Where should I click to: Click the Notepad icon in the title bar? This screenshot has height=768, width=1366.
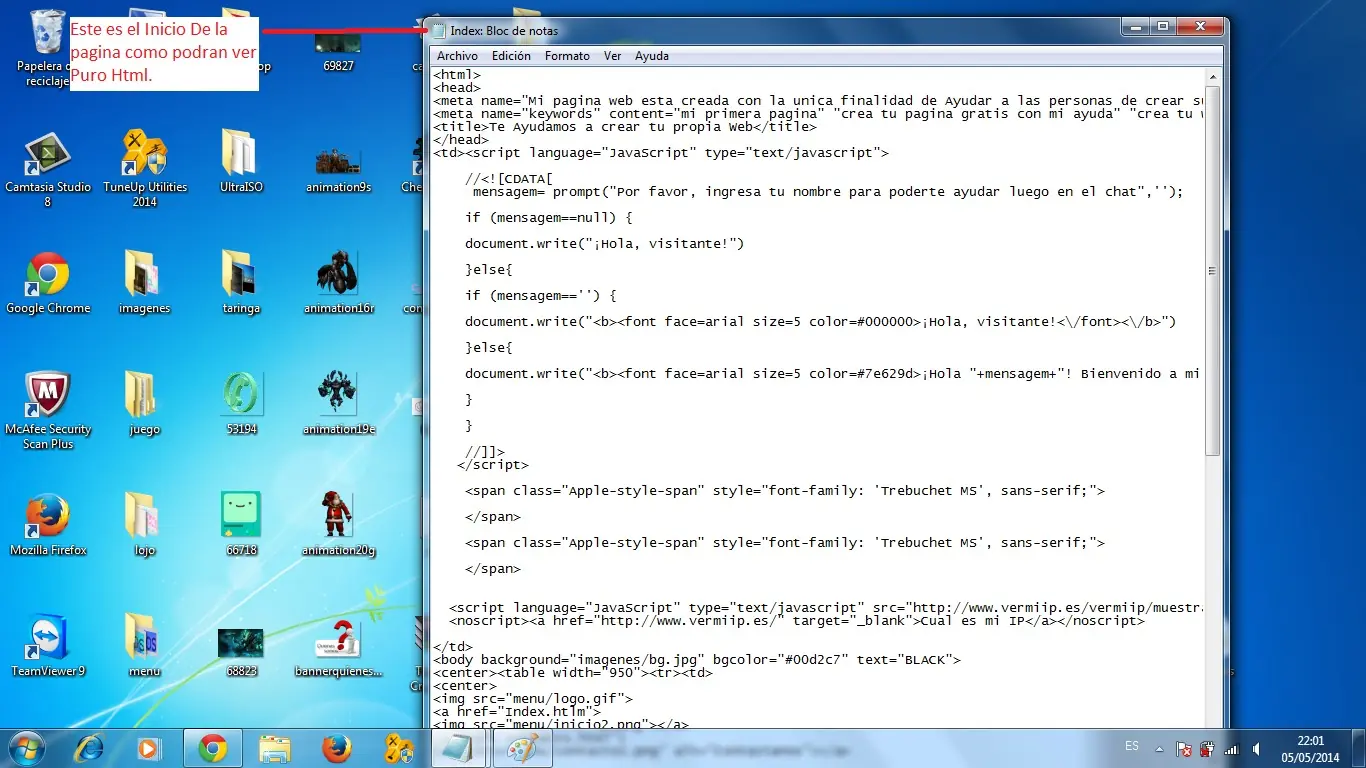[x=438, y=31]
